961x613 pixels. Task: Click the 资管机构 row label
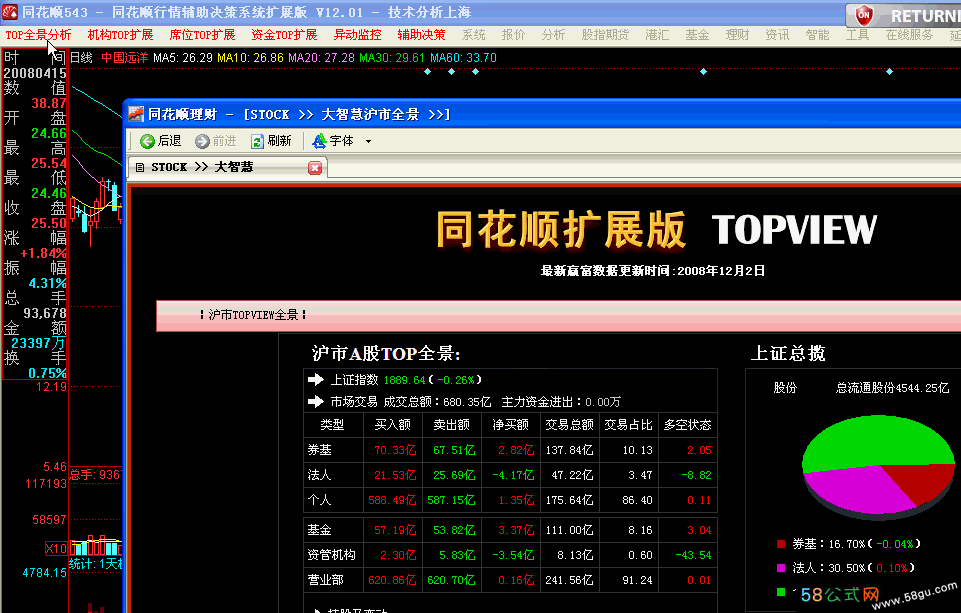pos(332,555)
